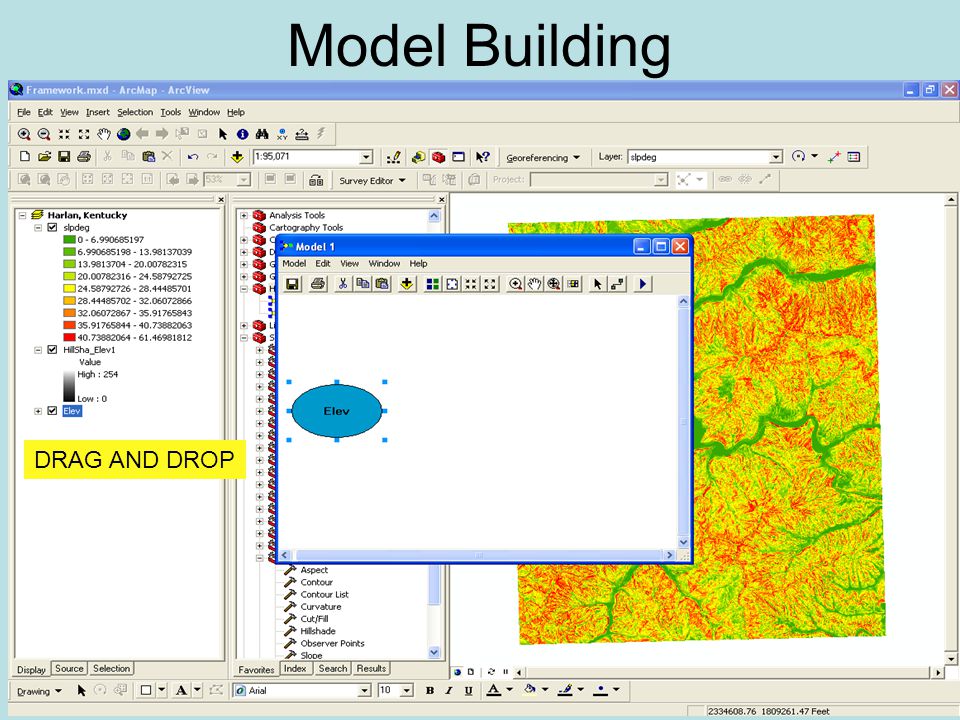Select the Zoom Out tool in ArcMap toolbar
The height and width of the screenshot is (720, 960).
44,134
